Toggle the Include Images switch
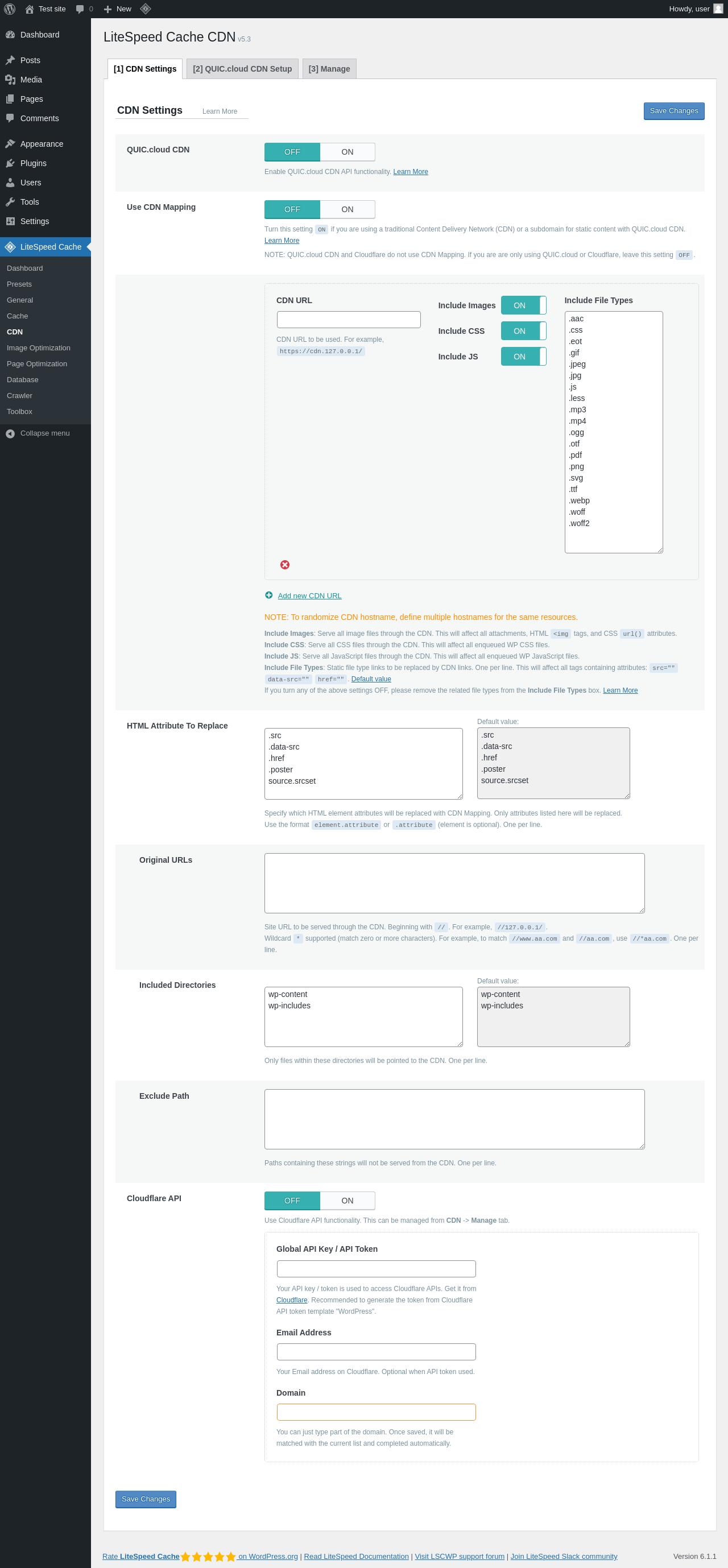Viewport: 728px width, 1568px height. [x=523, y=305]
